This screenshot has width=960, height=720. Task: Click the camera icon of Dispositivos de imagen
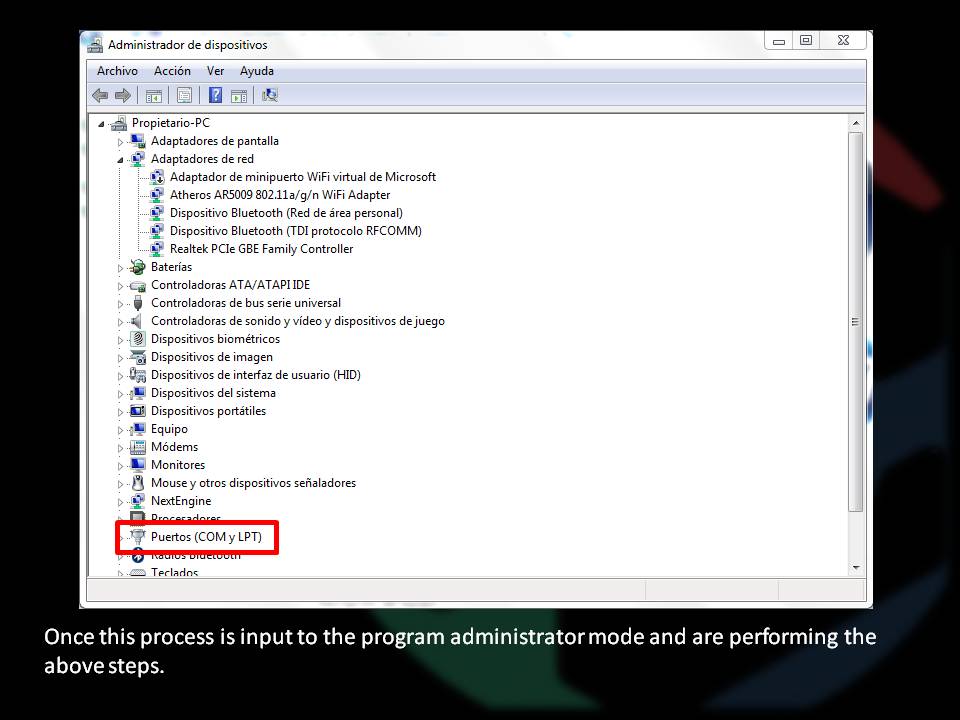138,357
